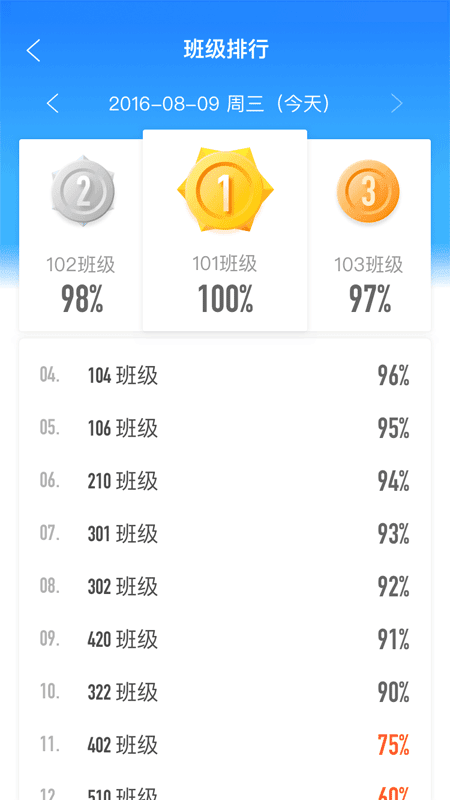Select the 106 班级 row
Viewport: 450px width, 800px height.
tap(225, 429)
